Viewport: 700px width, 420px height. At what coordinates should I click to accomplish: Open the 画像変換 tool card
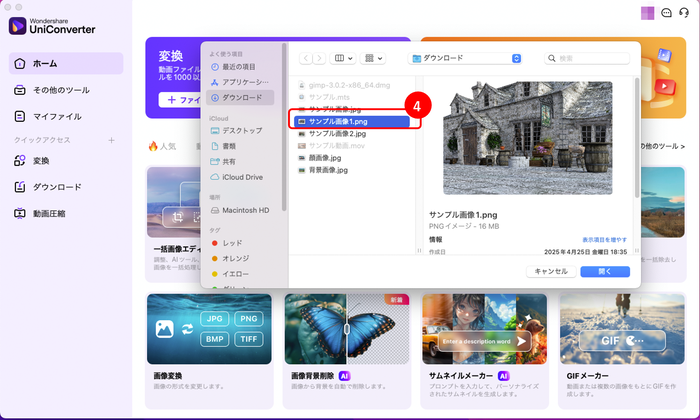[209, 351]
